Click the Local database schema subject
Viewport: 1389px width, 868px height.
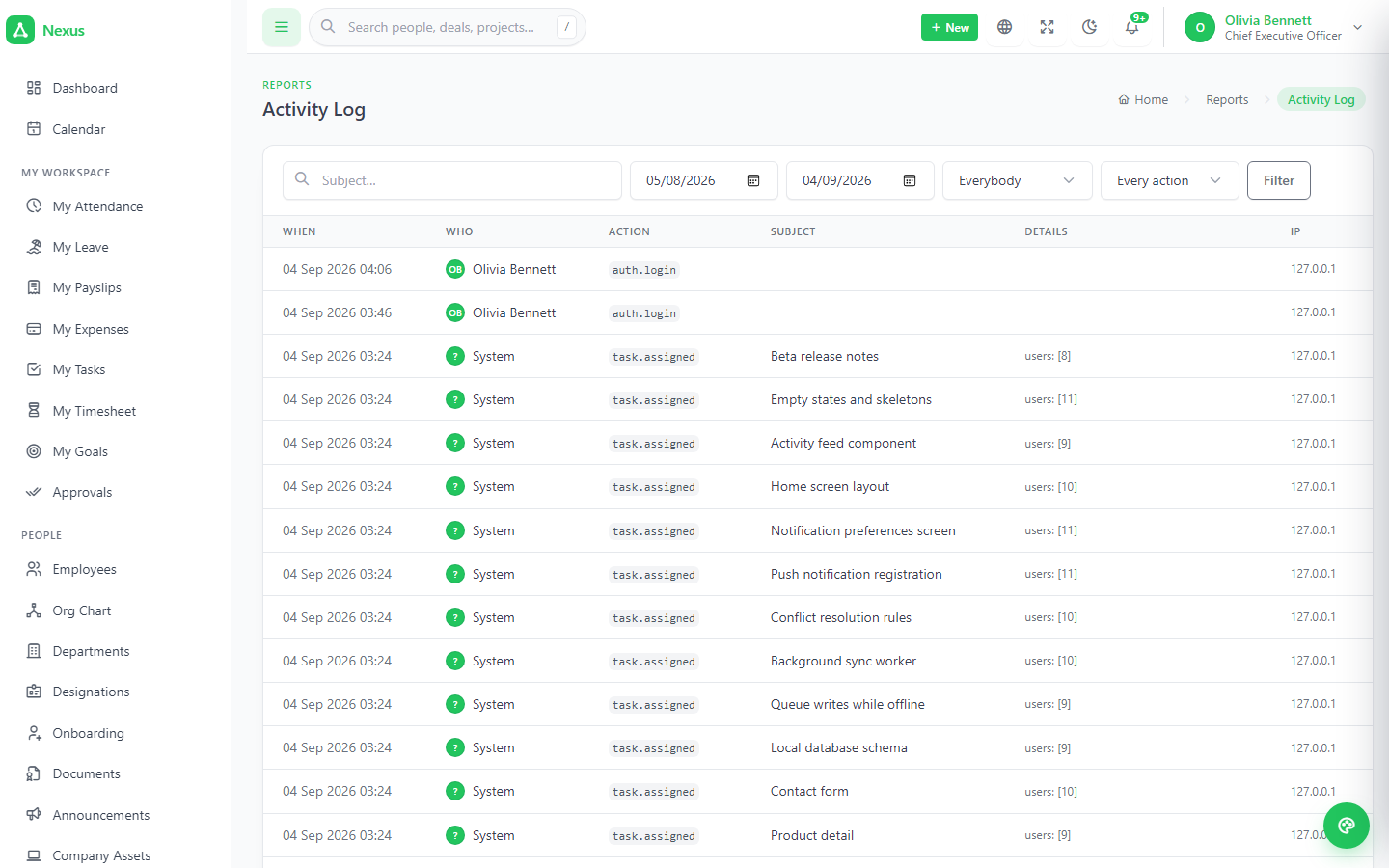pyautogui.click(x=839, y=747)
